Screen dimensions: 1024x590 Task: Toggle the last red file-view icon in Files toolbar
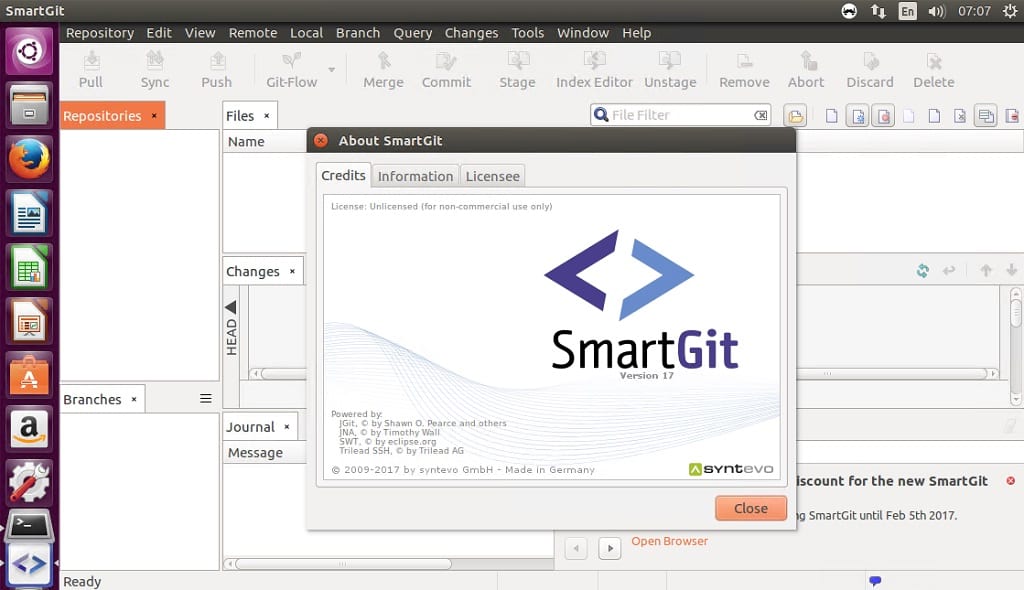(x=1012, y=116)
